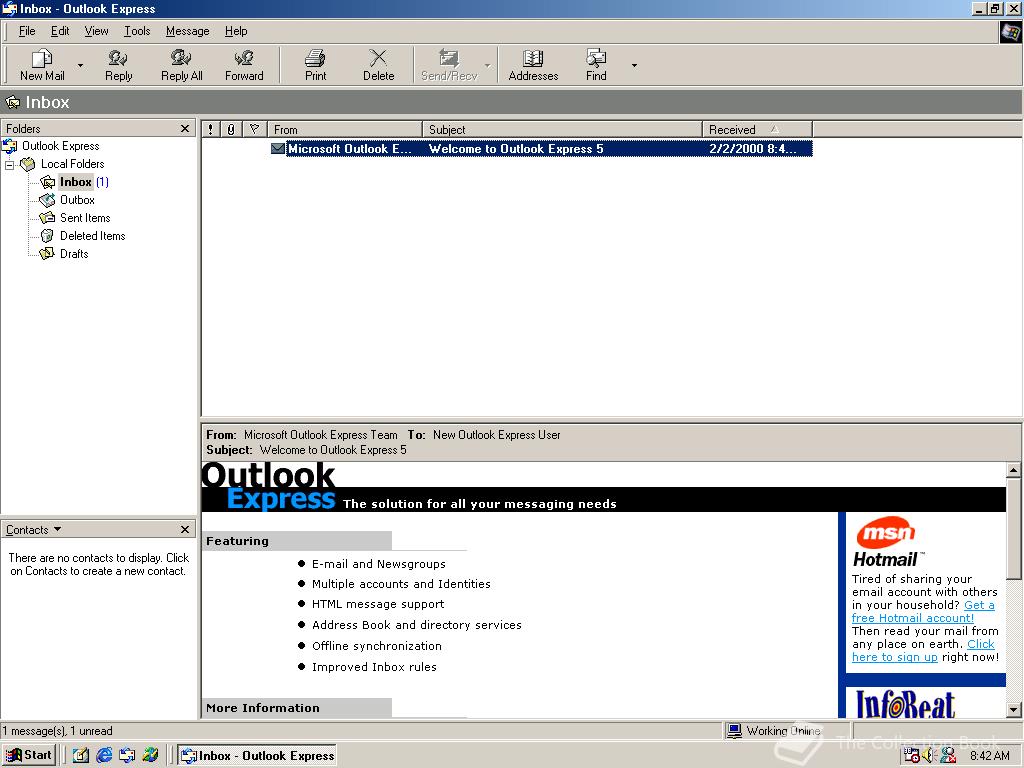Close the Folders pane

click(x=185, y=129)
